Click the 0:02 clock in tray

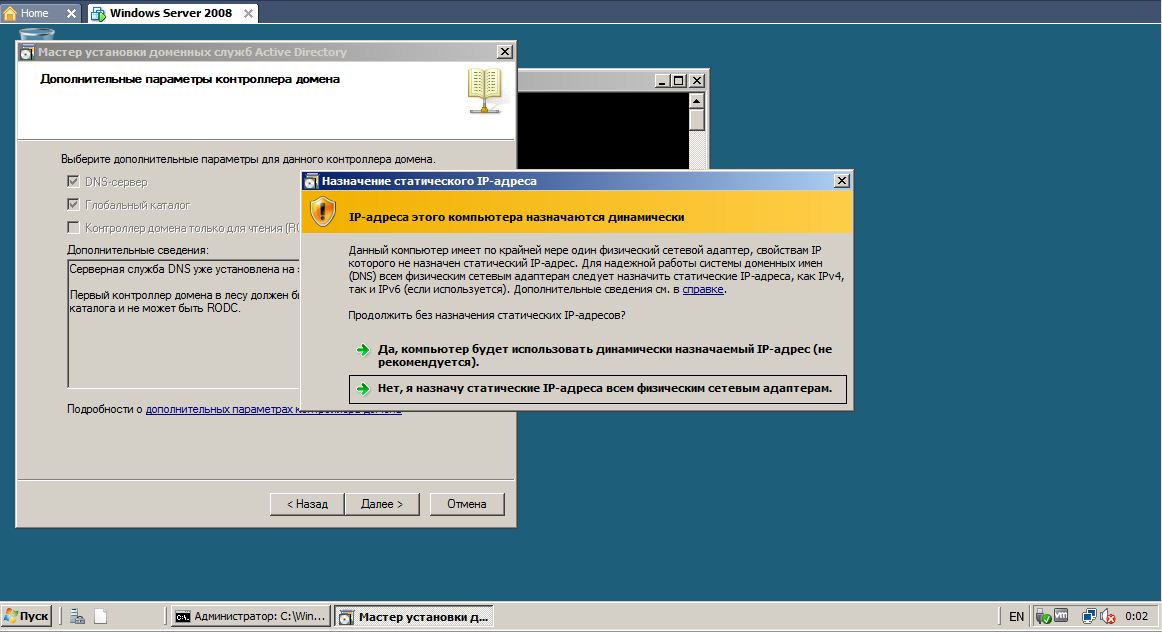1136,616
